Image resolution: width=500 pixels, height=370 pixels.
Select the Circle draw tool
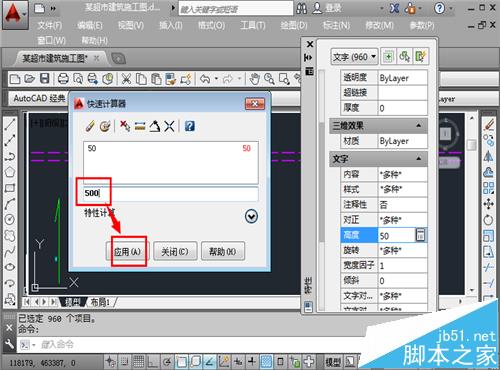10,219
